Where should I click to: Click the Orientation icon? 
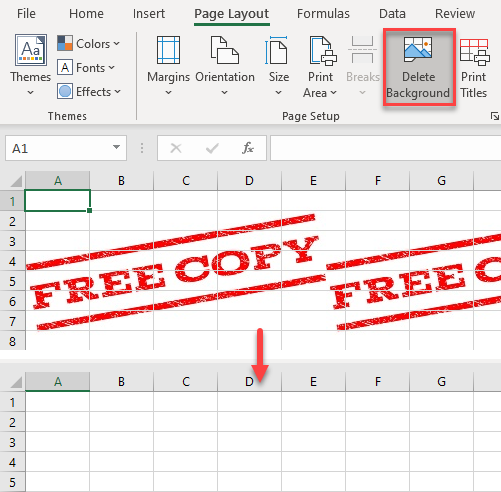(x=225, y=50)
